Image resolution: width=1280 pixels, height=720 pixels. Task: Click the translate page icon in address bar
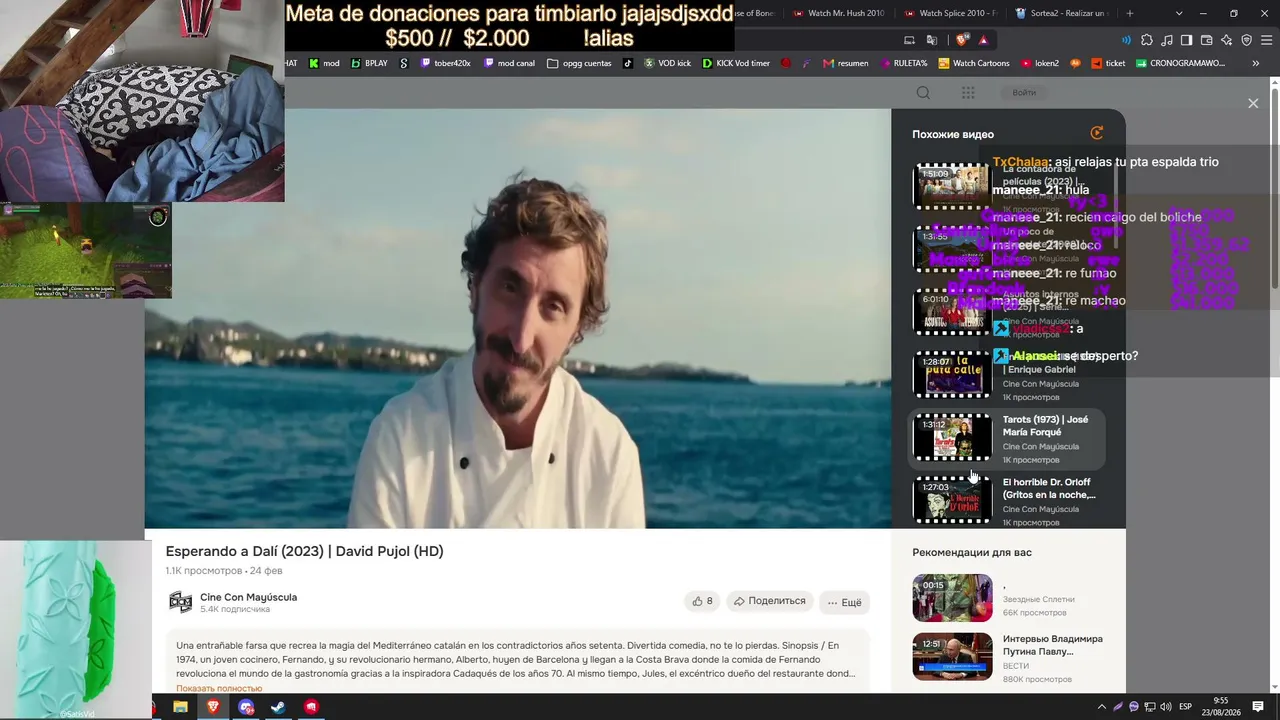[x=932, y=40]
